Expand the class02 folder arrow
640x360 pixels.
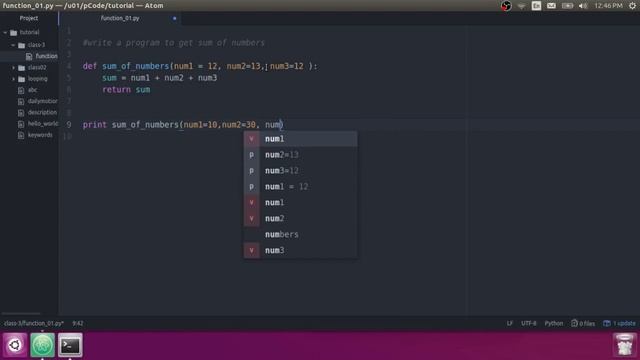point(13,67)
